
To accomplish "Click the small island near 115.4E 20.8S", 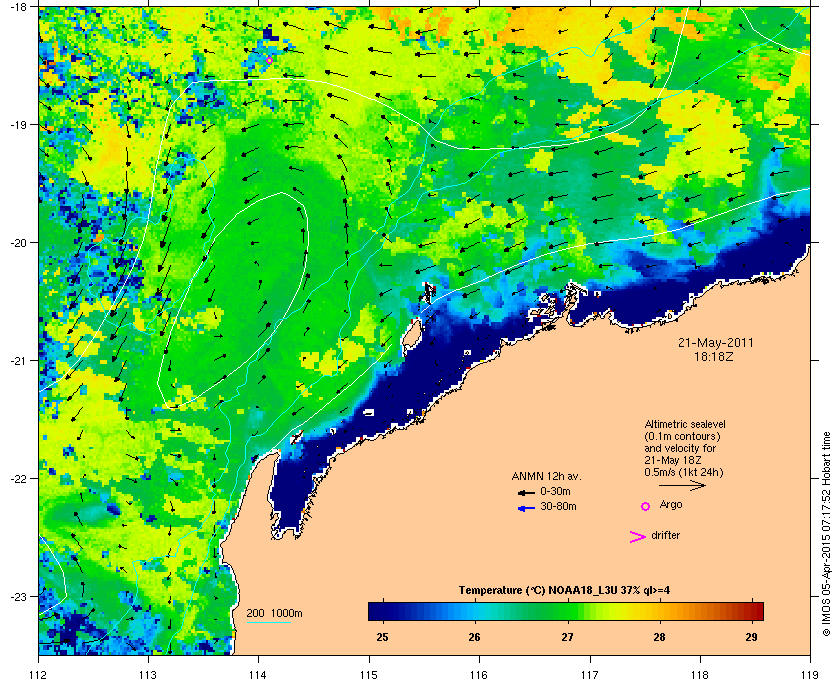I will click(x=411, y=337).
